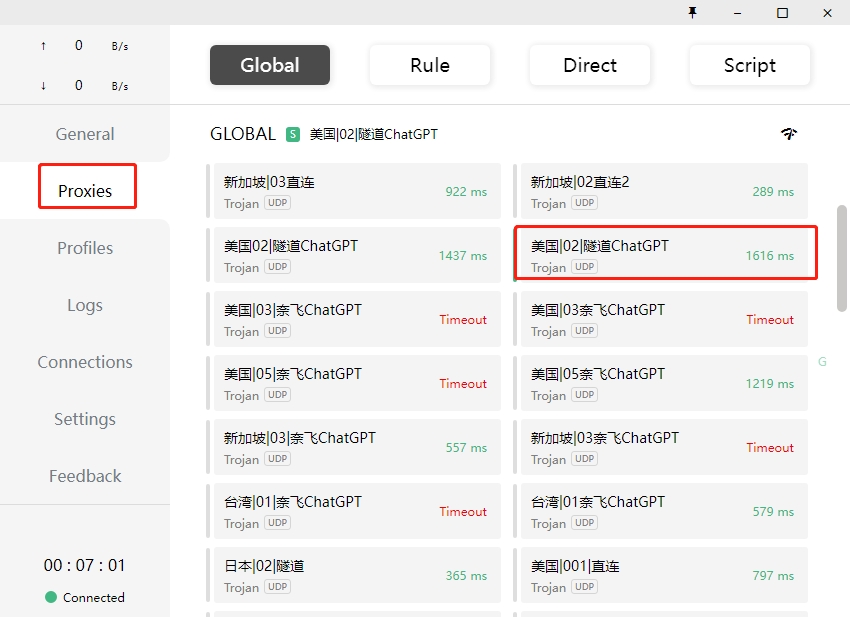Select the Global proxy mode
This screenshot has height=617, width=850.
coord(270,65)
